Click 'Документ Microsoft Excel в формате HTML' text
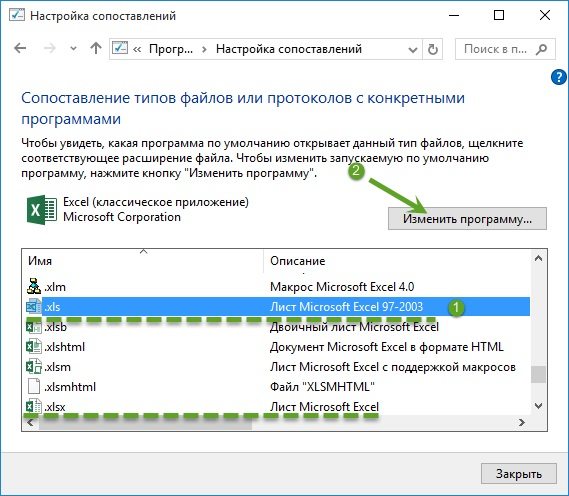The height and width of the screenshot is (496, 569). tap(387, 347)
